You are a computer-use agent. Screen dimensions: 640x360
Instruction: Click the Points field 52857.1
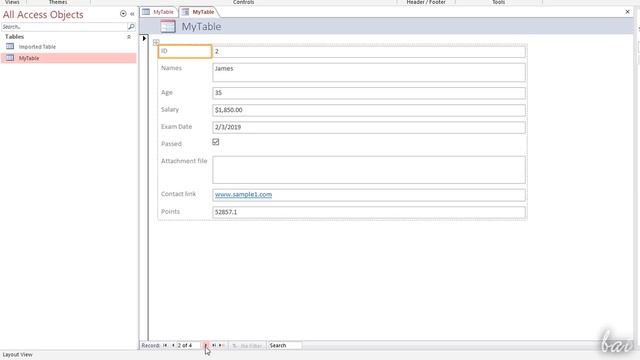(369, 212)
